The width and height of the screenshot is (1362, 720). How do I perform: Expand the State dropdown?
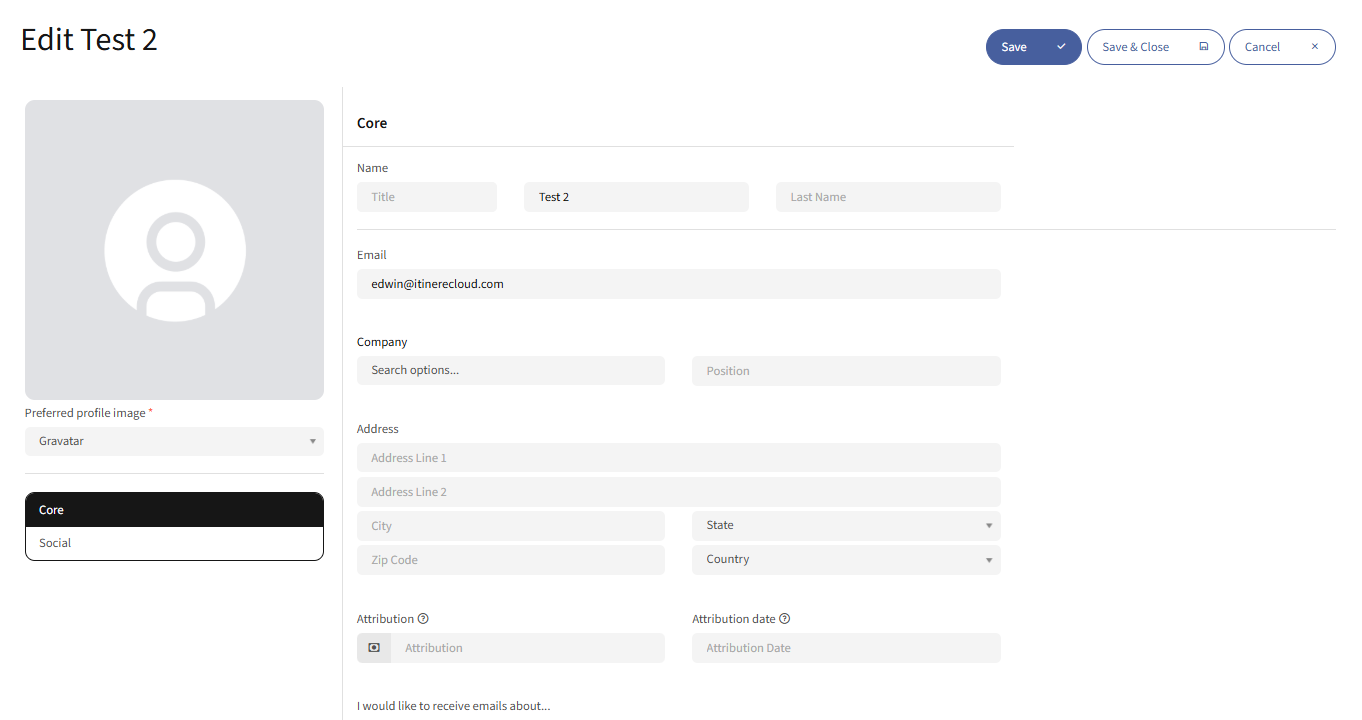[845, 526]
